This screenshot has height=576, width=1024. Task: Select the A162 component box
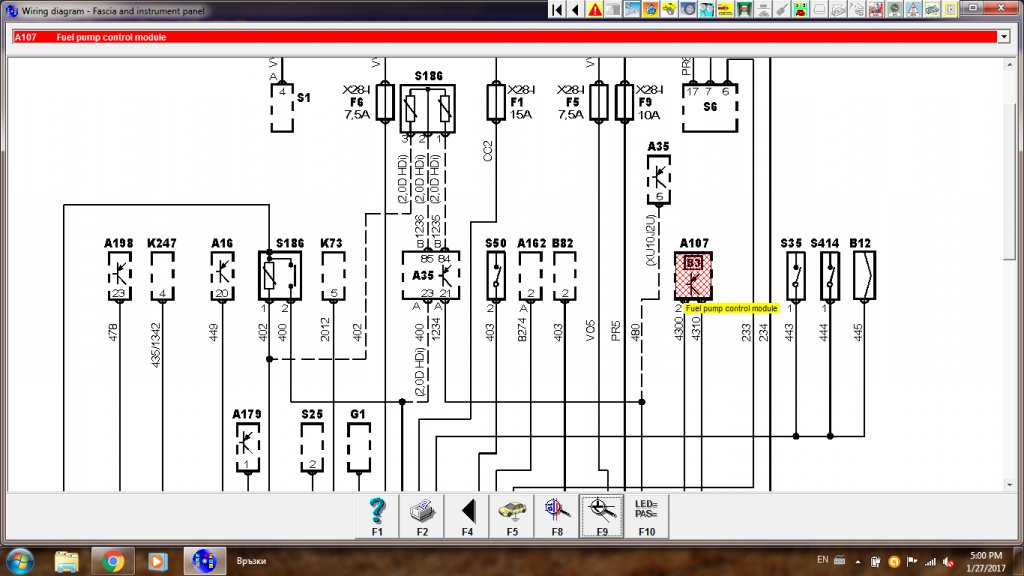click(530, 276)
